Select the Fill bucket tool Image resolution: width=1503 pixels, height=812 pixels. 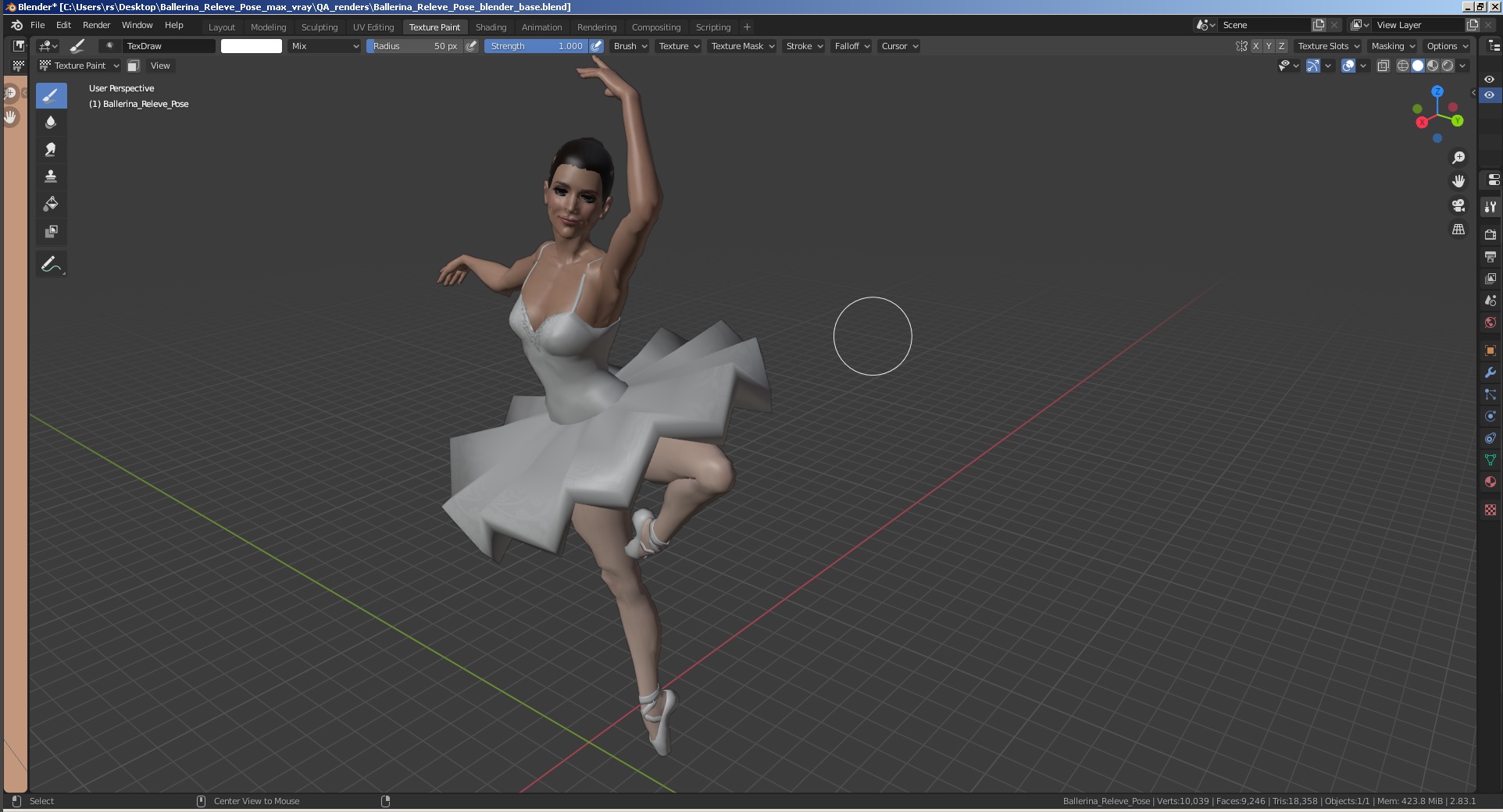pyautogui.click(x=51, y=205)
